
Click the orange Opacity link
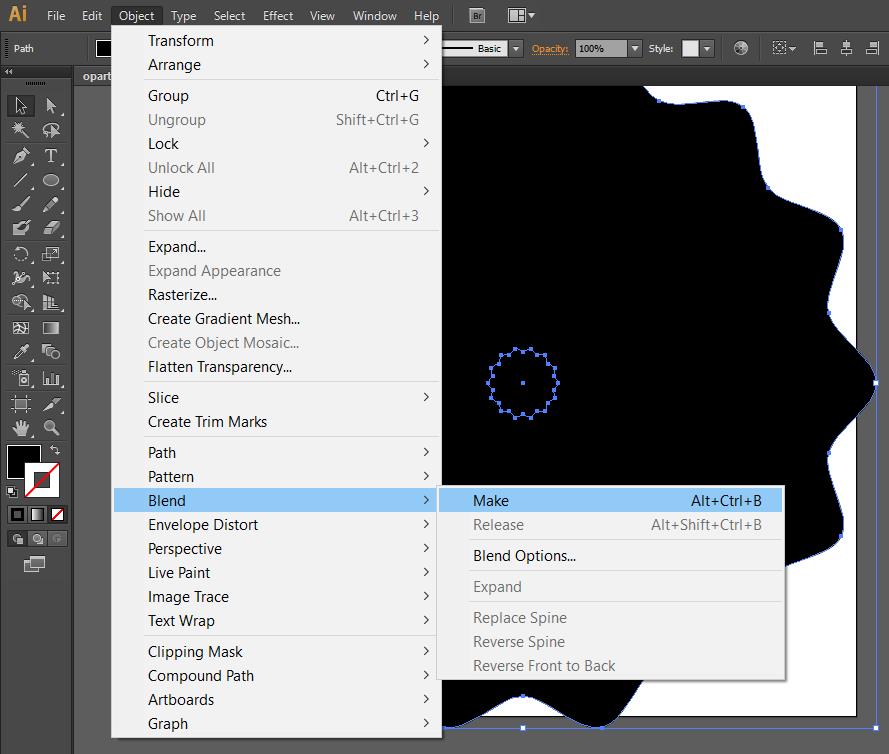(x=549, y=48)
